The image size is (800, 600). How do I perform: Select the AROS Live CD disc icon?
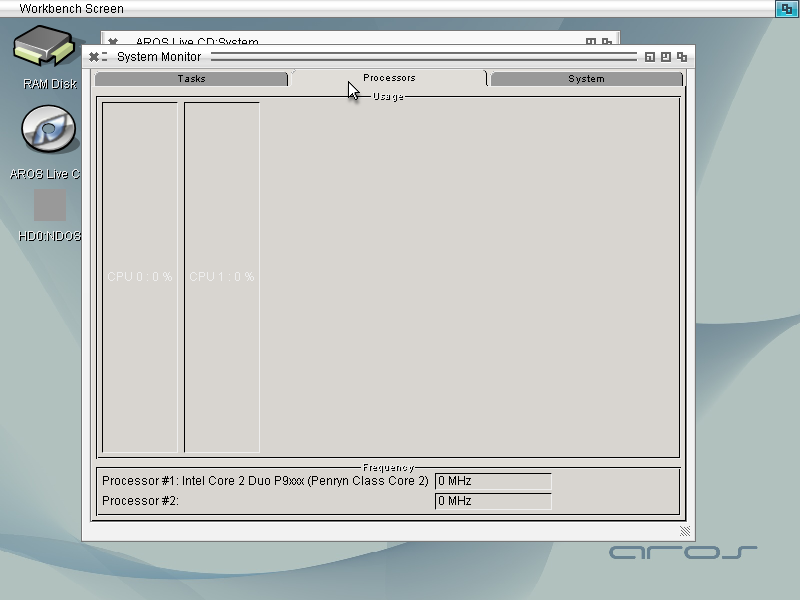(48, 129)
